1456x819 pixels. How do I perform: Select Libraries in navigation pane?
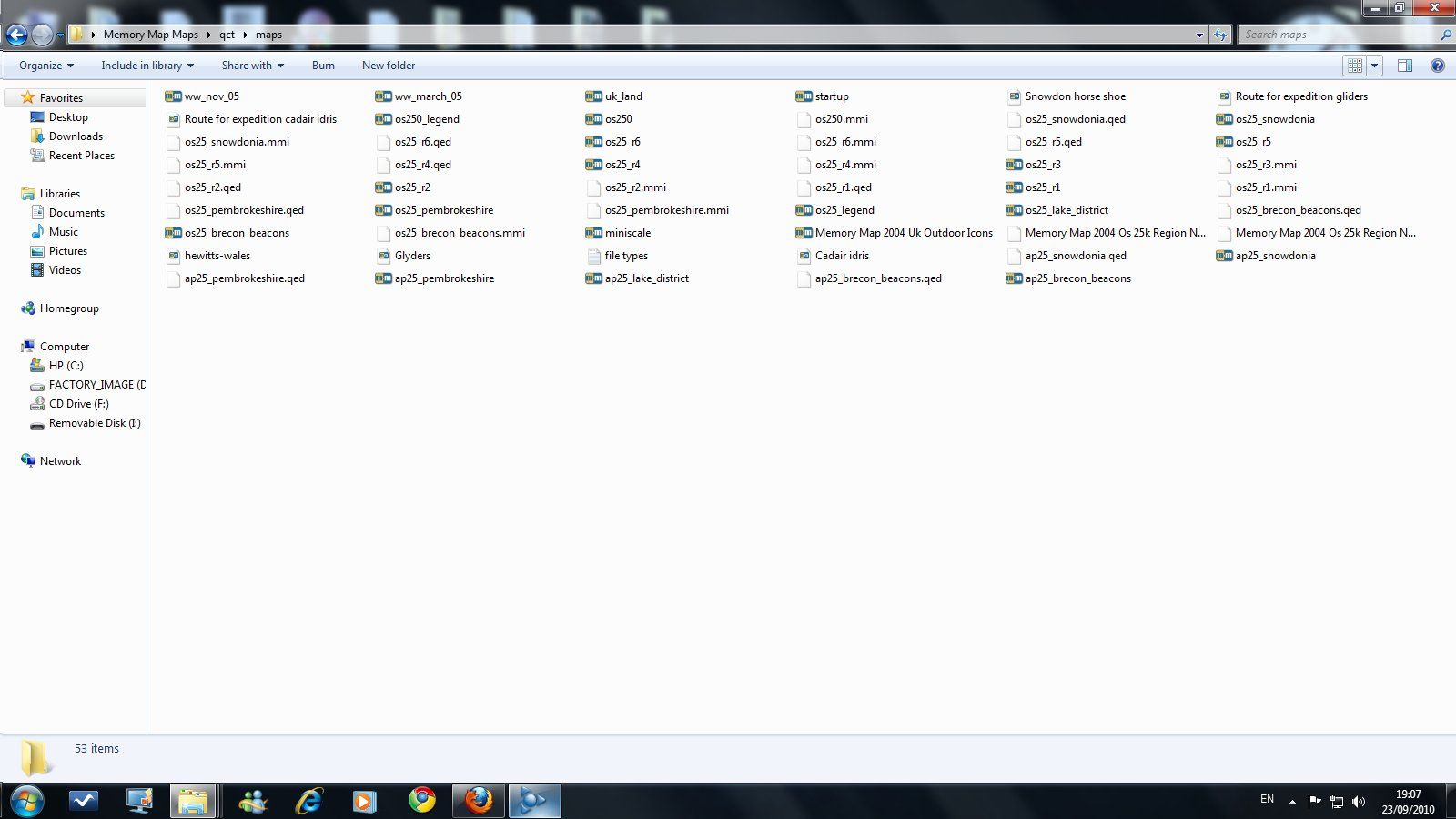coord(60,194)
